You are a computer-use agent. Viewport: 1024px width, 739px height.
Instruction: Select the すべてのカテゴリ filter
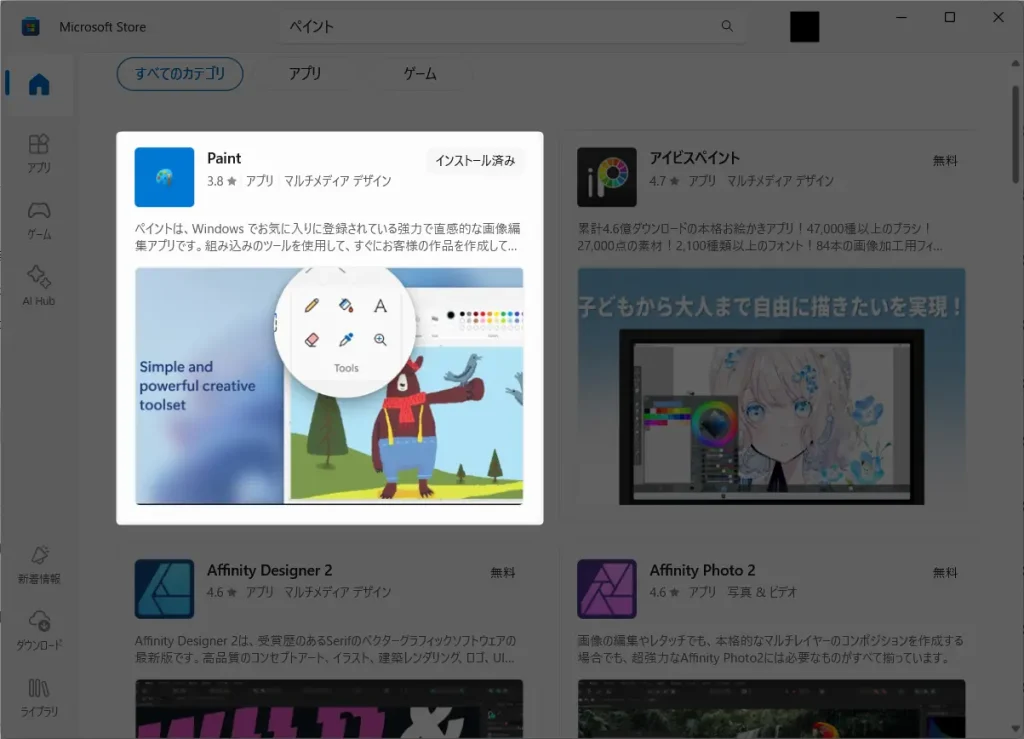[180, 74]
